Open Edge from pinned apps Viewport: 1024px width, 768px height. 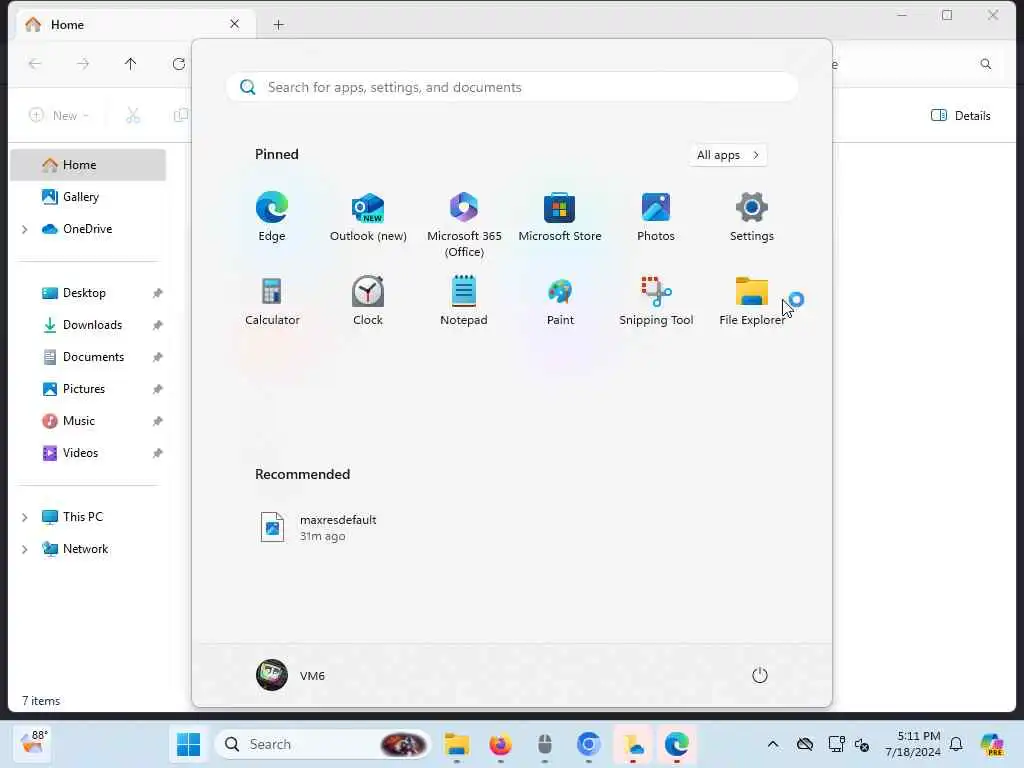pos(272,217)
